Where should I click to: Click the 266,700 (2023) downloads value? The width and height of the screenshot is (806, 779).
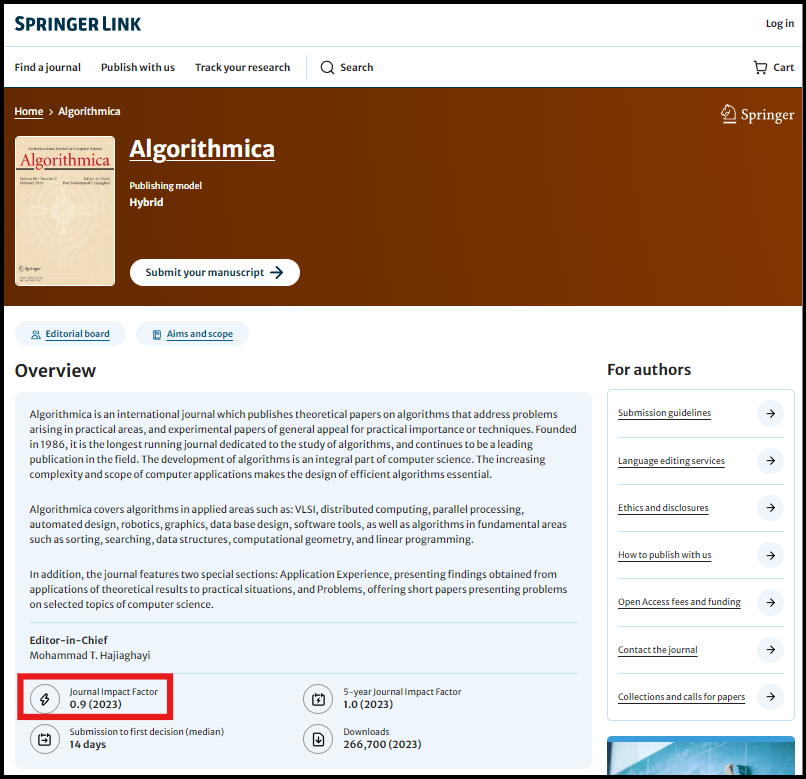click(x=382, y=745)
